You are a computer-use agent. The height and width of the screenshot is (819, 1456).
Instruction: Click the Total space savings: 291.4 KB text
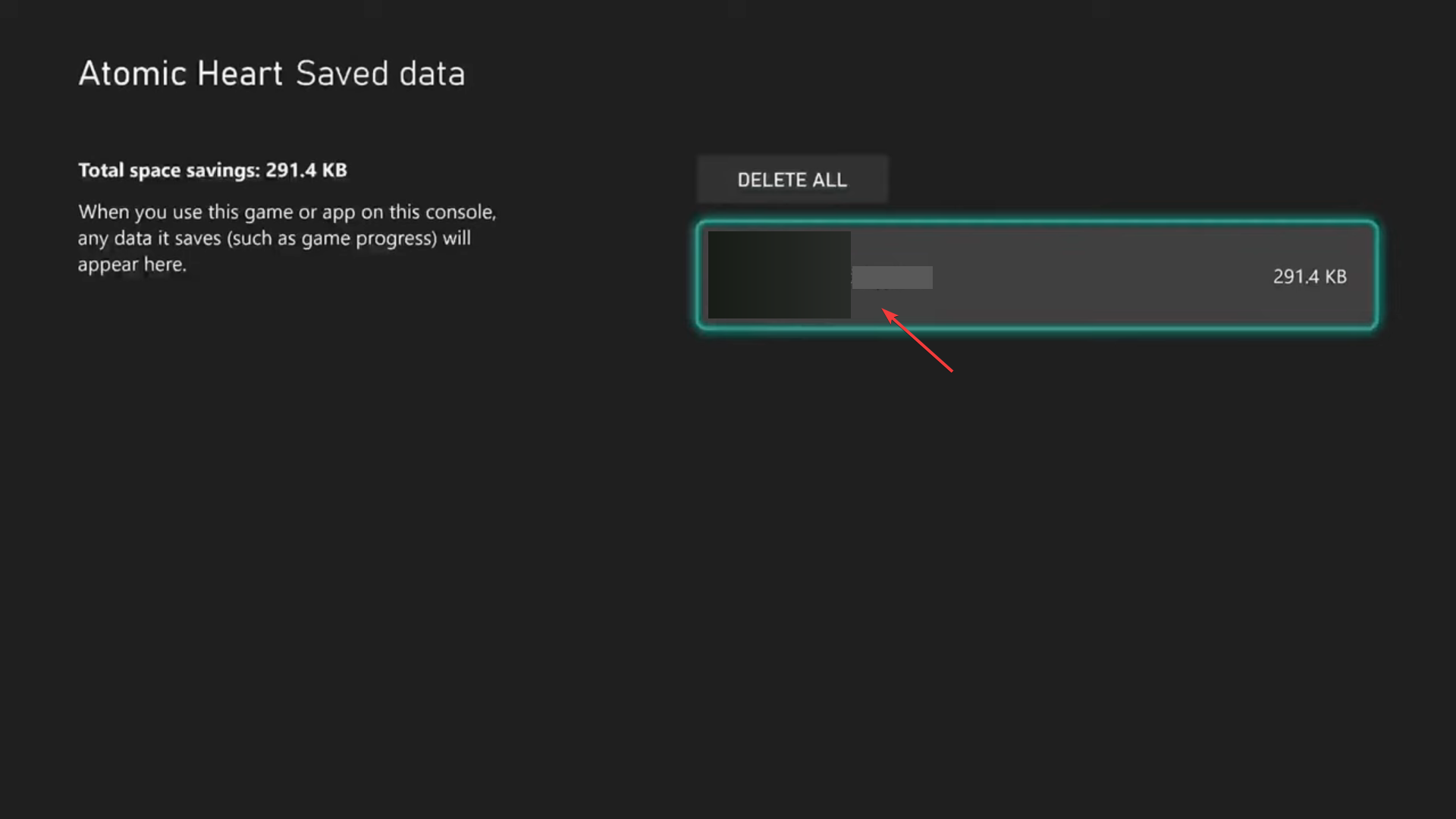click(x=212, y=170)
